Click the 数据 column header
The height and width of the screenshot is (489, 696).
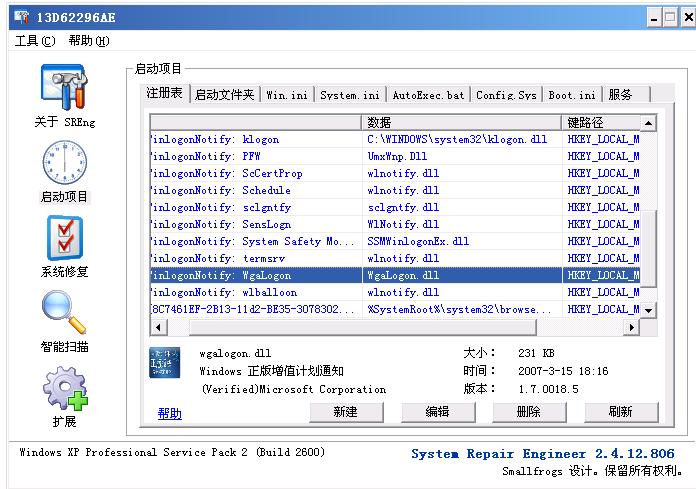(x=462, y=122)
